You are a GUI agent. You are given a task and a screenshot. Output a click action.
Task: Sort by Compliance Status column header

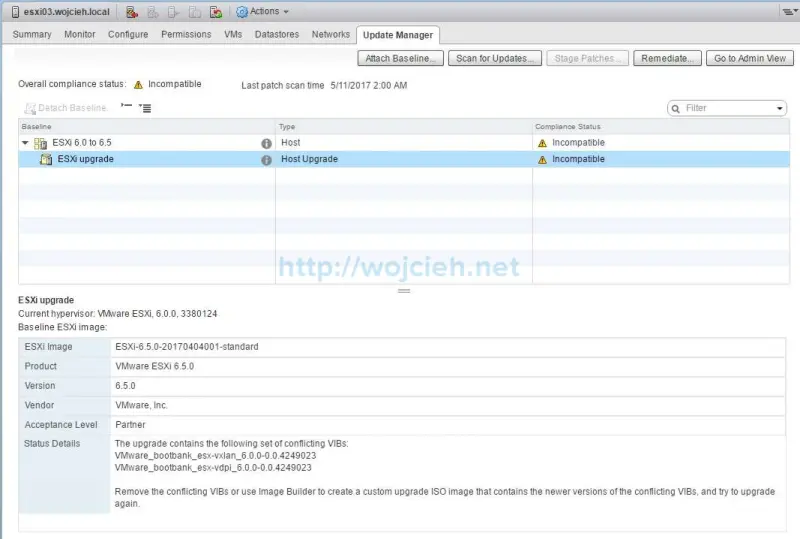click(661, 127)
